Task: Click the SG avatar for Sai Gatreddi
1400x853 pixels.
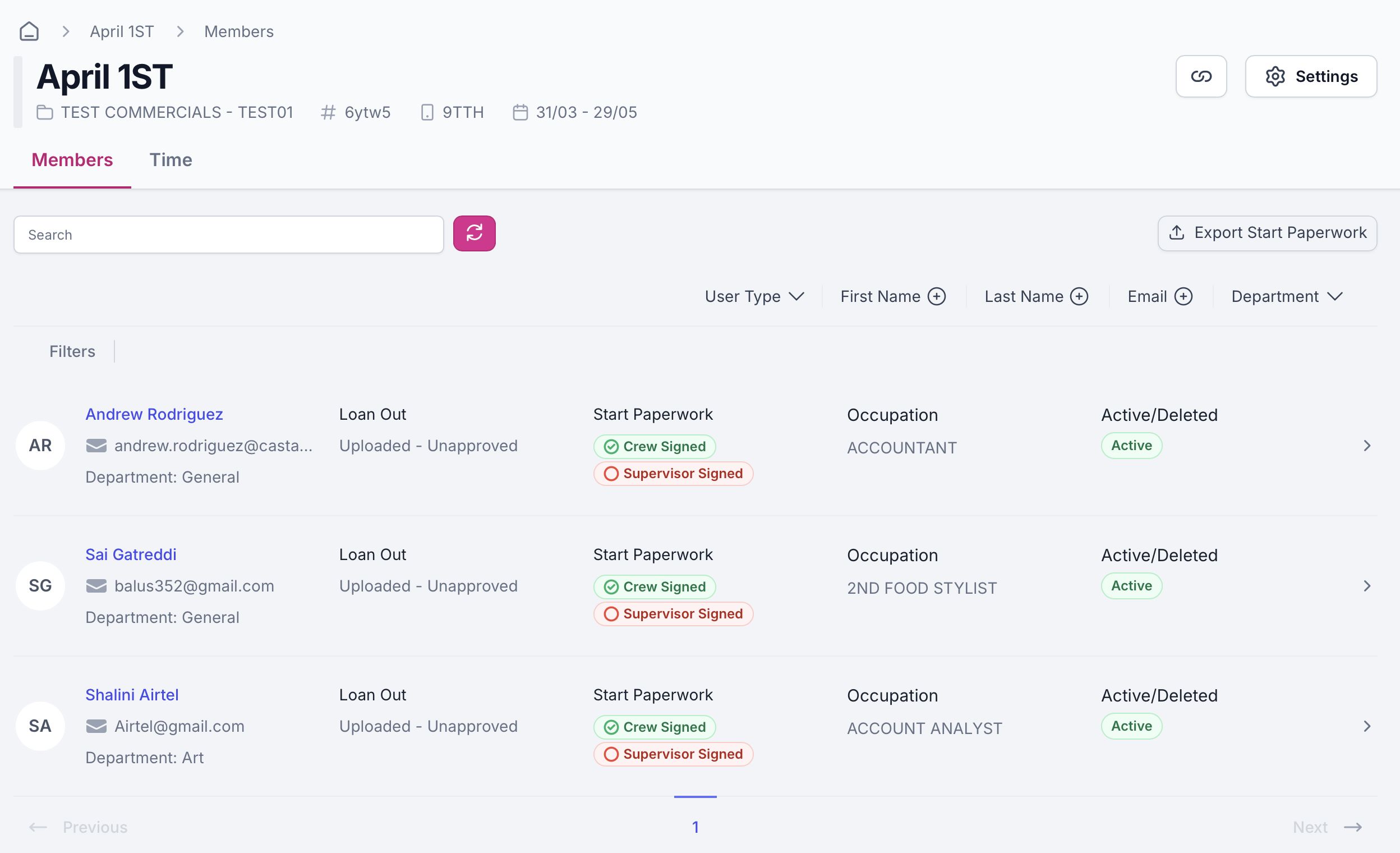Action: click(x=40, y=586)
